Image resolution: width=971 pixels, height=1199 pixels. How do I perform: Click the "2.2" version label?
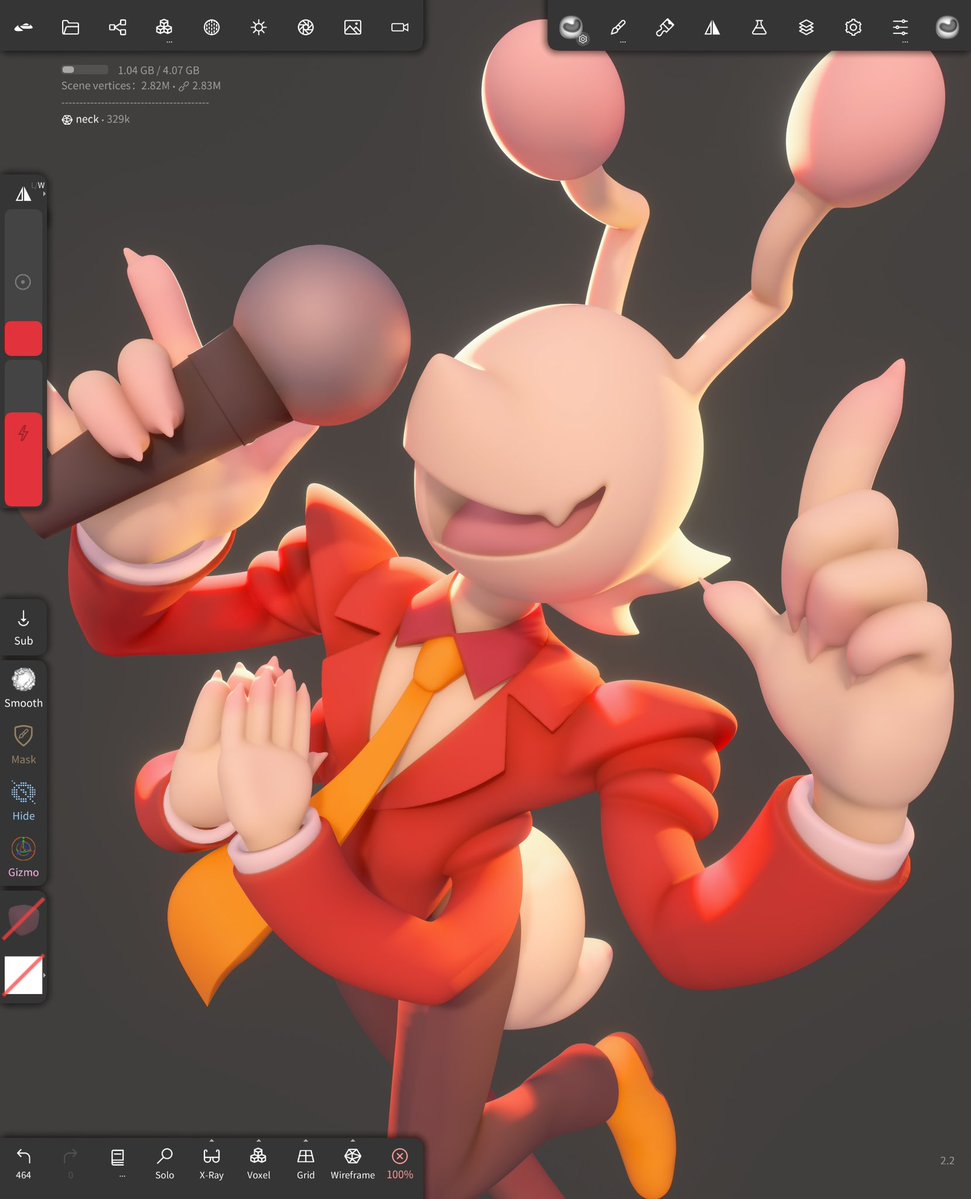click(947, 1161)
